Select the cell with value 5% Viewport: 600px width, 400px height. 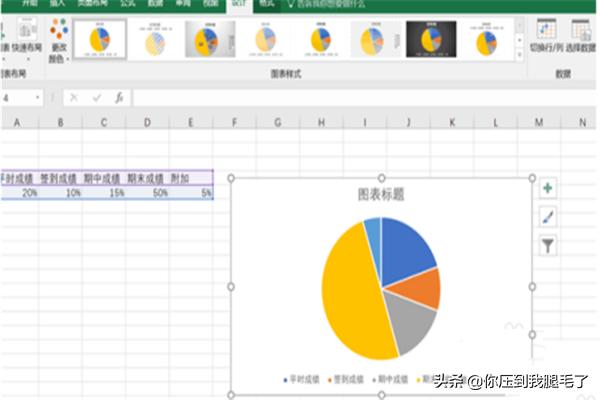tap(191, 193)
